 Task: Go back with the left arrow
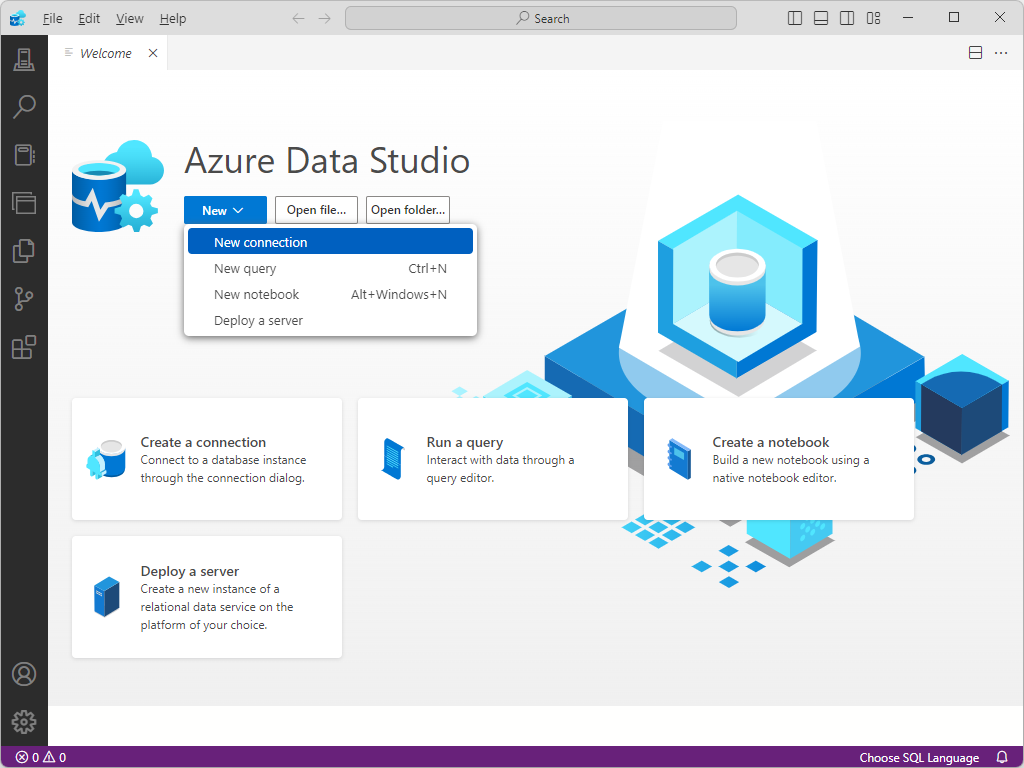(x=298, y=18)
